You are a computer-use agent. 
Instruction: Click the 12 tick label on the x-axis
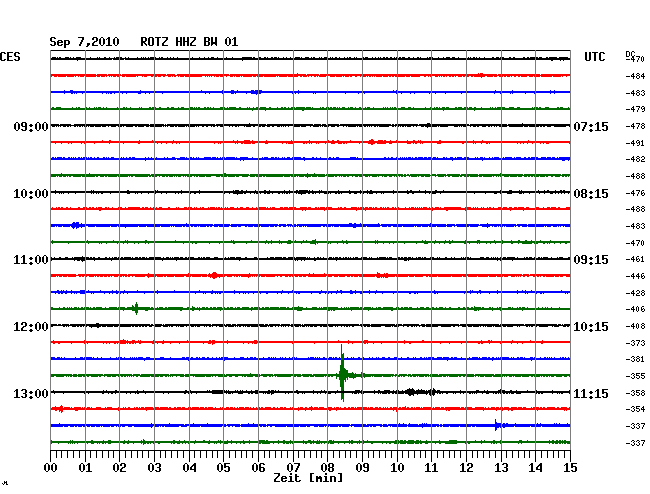coord(466,468)
